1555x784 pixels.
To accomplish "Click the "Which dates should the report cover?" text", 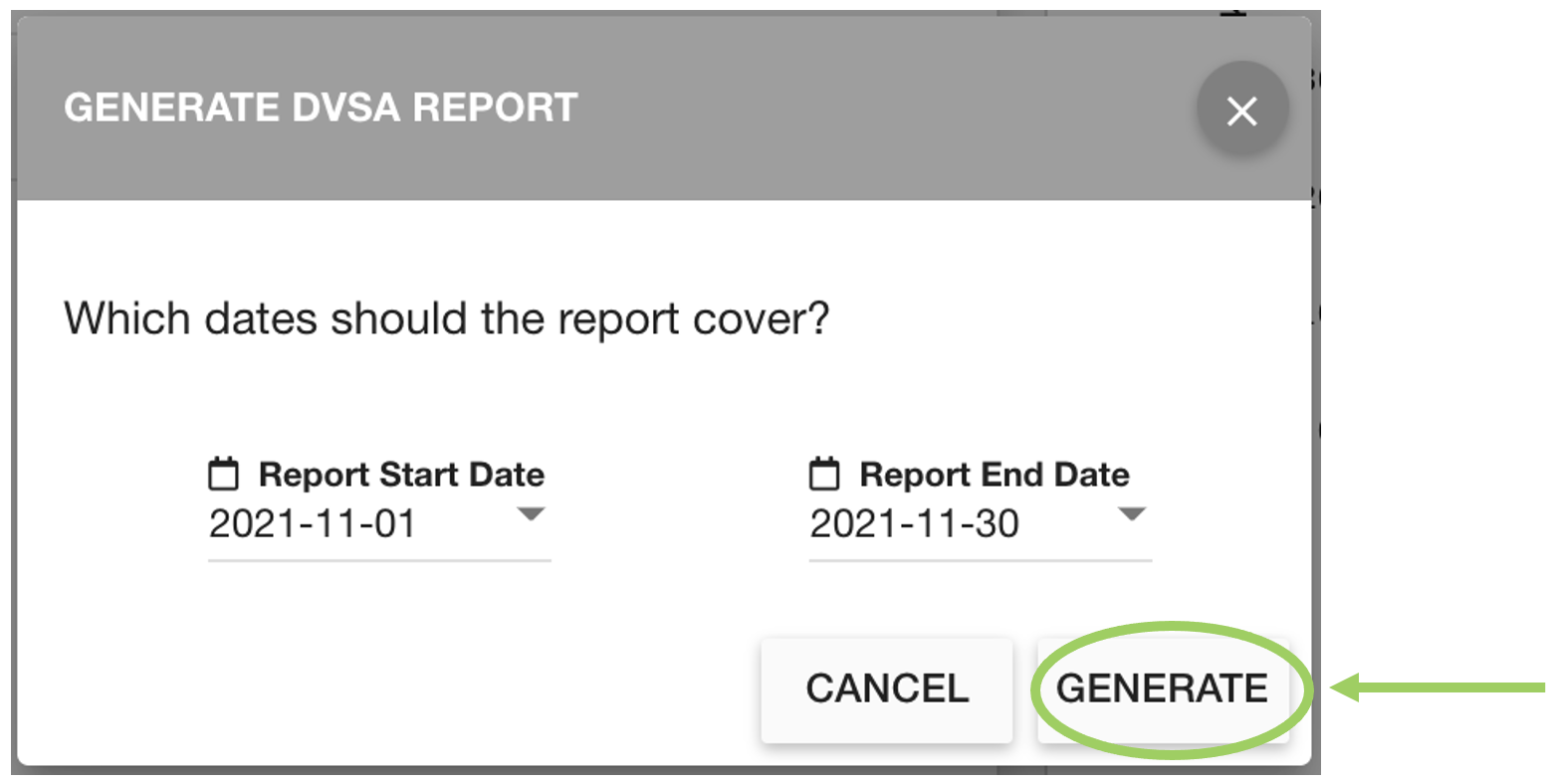I will click(446, 319).
